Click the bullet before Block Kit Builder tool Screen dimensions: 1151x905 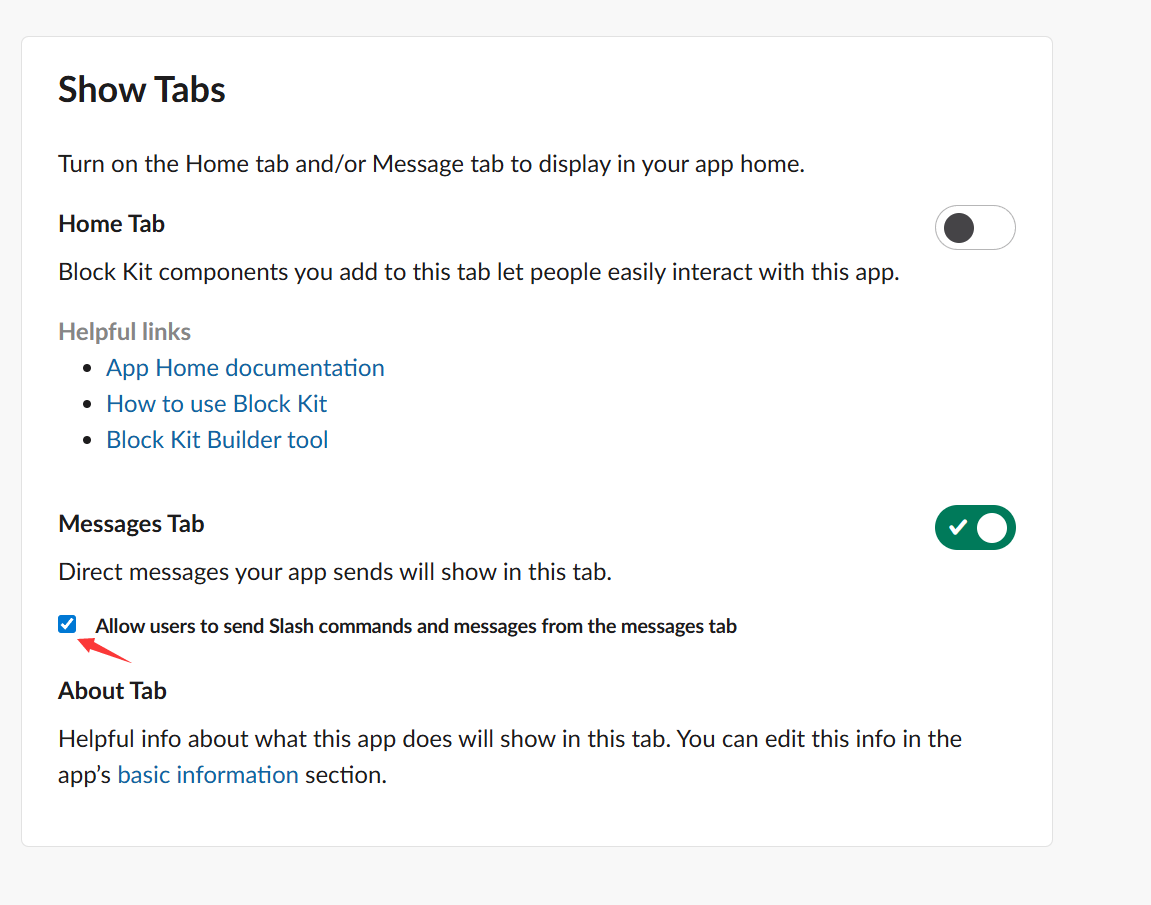(92, 441)
